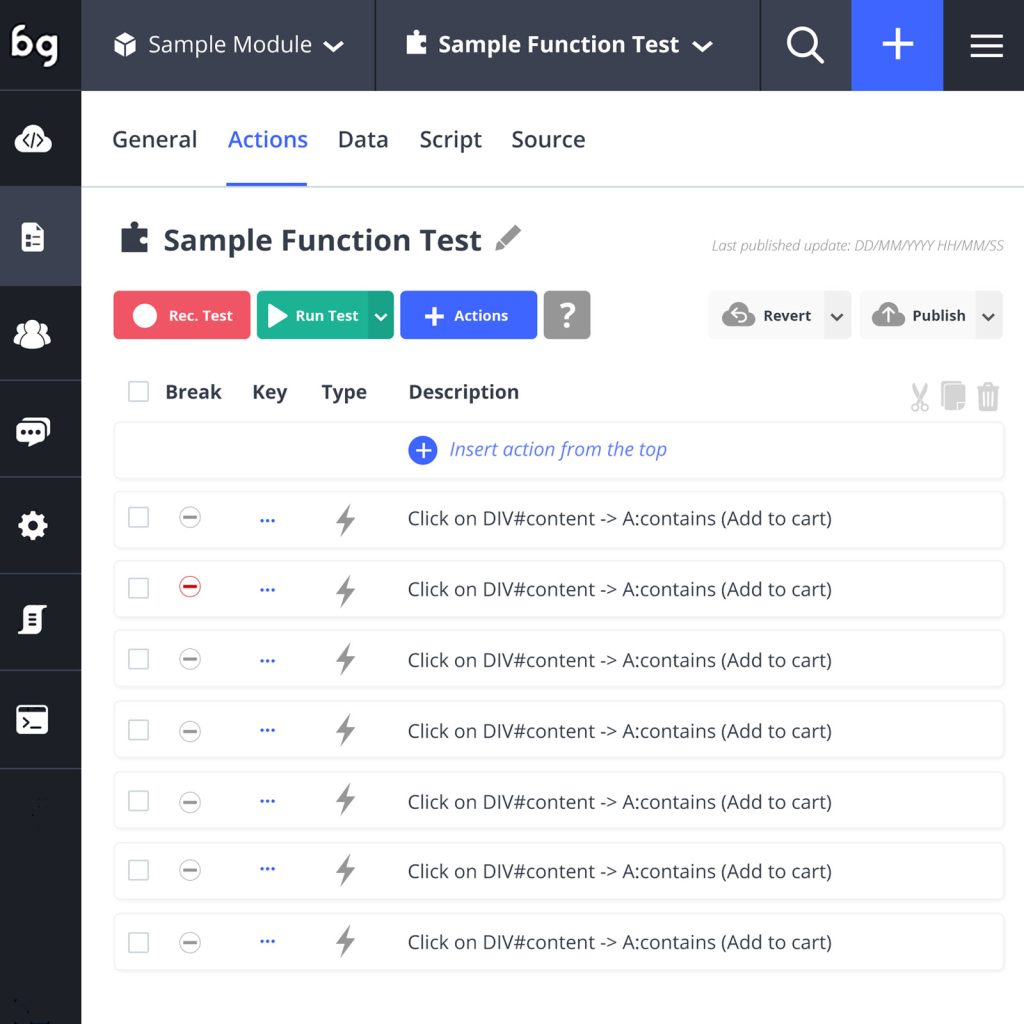Click Insert action from the top
This screenshot has width=1024, height=1024.
click(538, 450)
